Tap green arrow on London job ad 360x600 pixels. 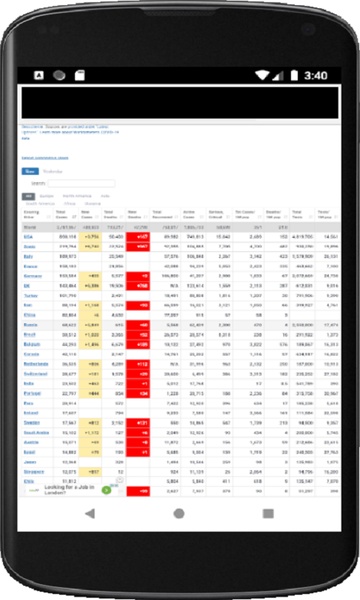point(107,490)
